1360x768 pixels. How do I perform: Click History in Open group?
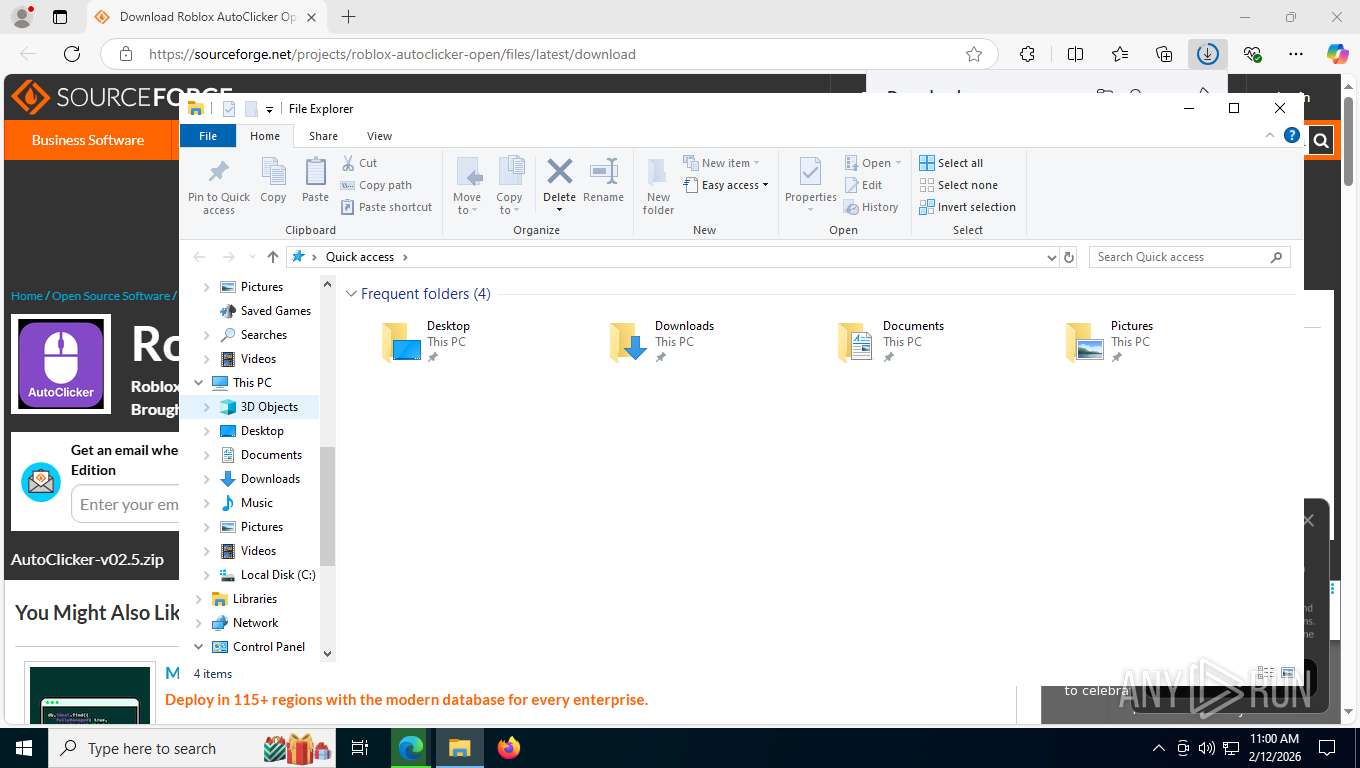pyautogui.click(x=871, y=207)
